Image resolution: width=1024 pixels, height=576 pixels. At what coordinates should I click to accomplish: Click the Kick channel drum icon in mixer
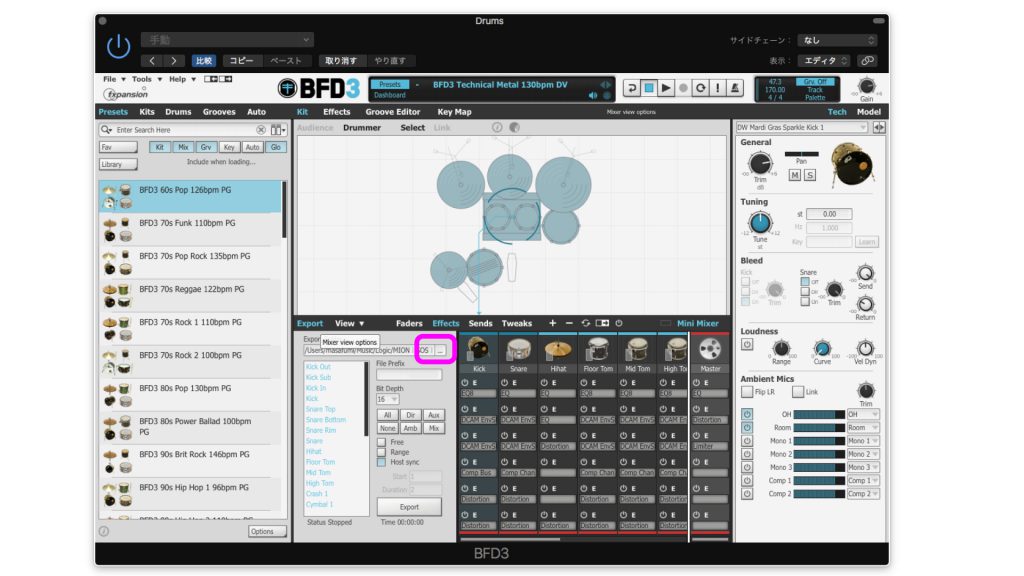click(x=478, y=349)
